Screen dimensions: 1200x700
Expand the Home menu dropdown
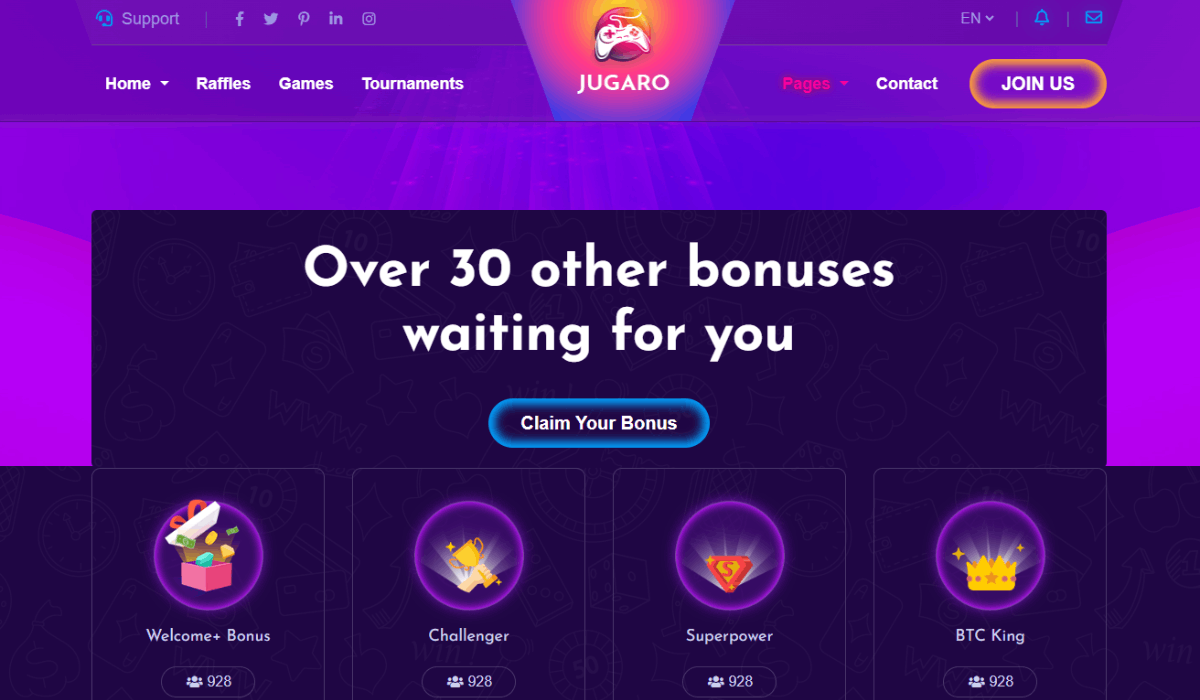(x=137, y=84)
